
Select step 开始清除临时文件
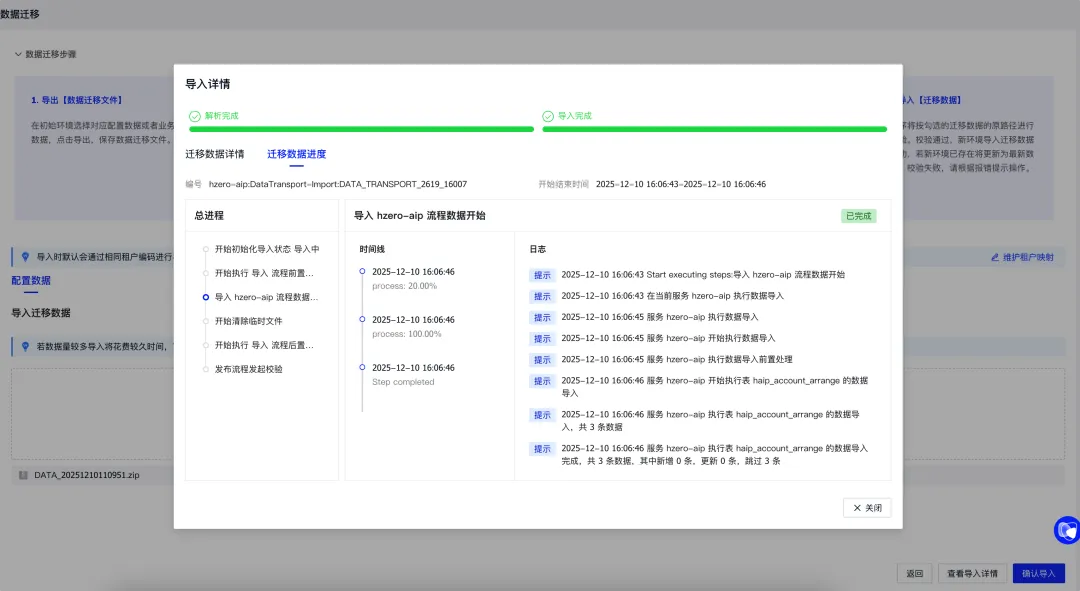248,321
